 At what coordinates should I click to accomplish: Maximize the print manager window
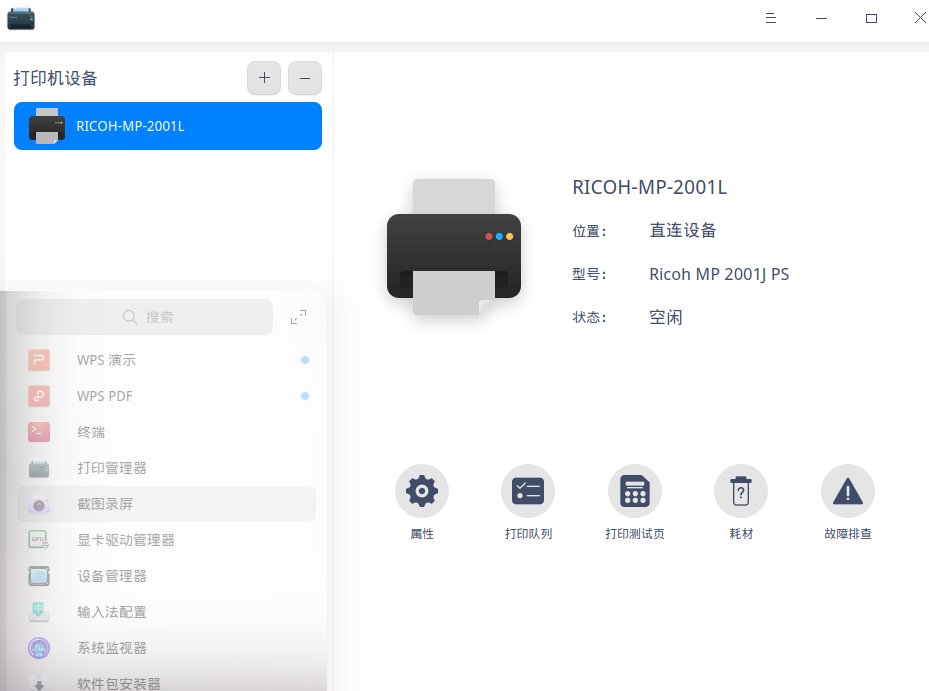[871, 18]
